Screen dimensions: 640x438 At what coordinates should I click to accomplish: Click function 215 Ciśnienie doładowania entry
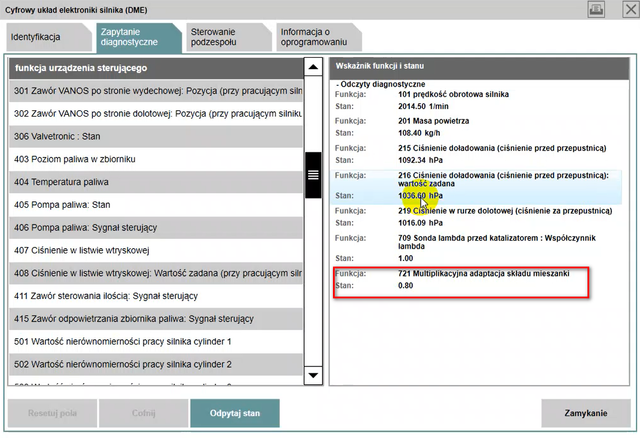(x=502, y=148)
